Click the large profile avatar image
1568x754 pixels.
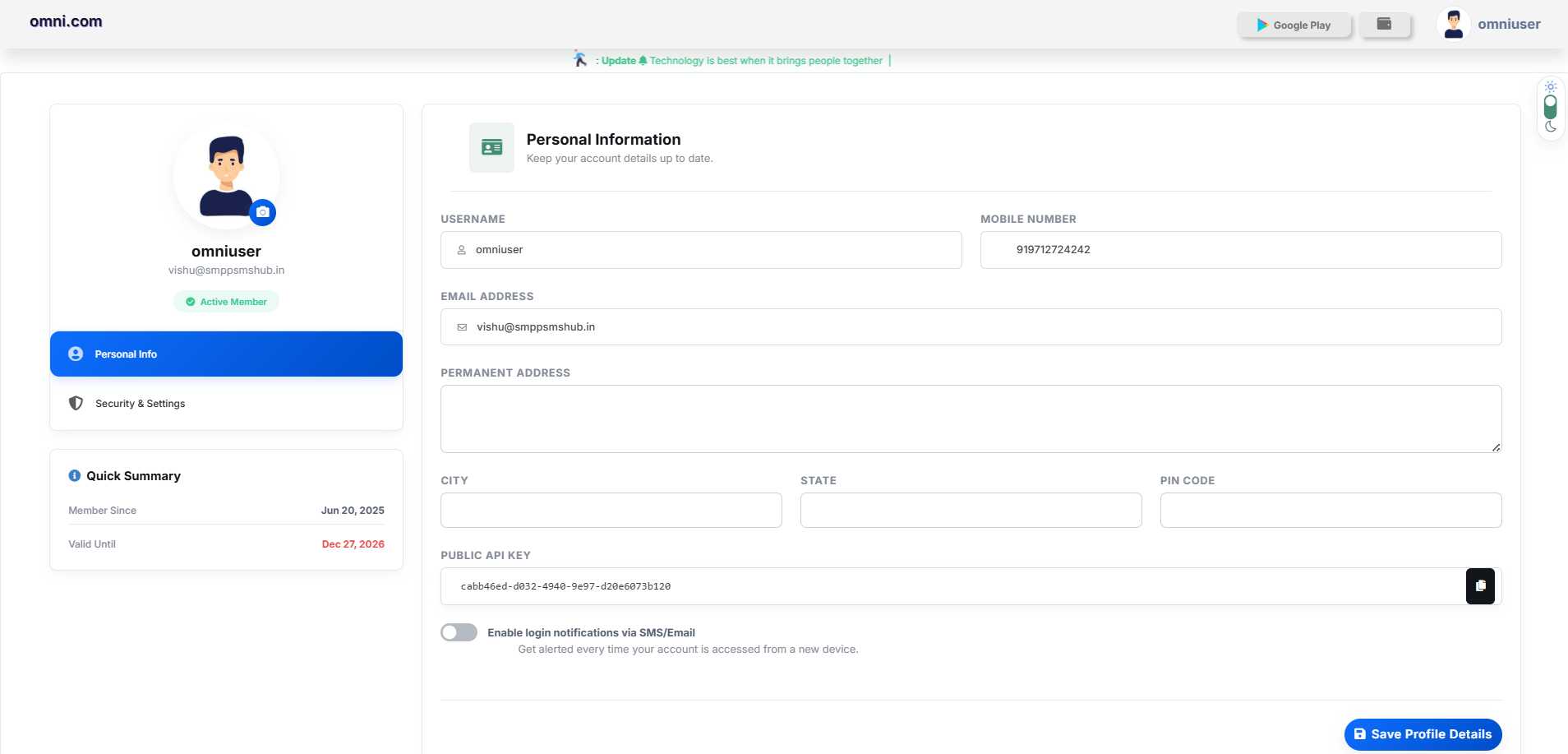226,176
